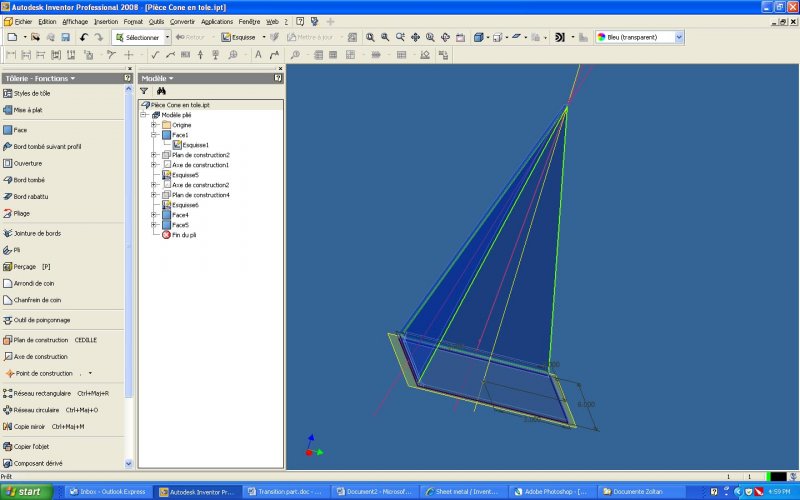
Task: Open the Convertir menu
Action: 183,20
